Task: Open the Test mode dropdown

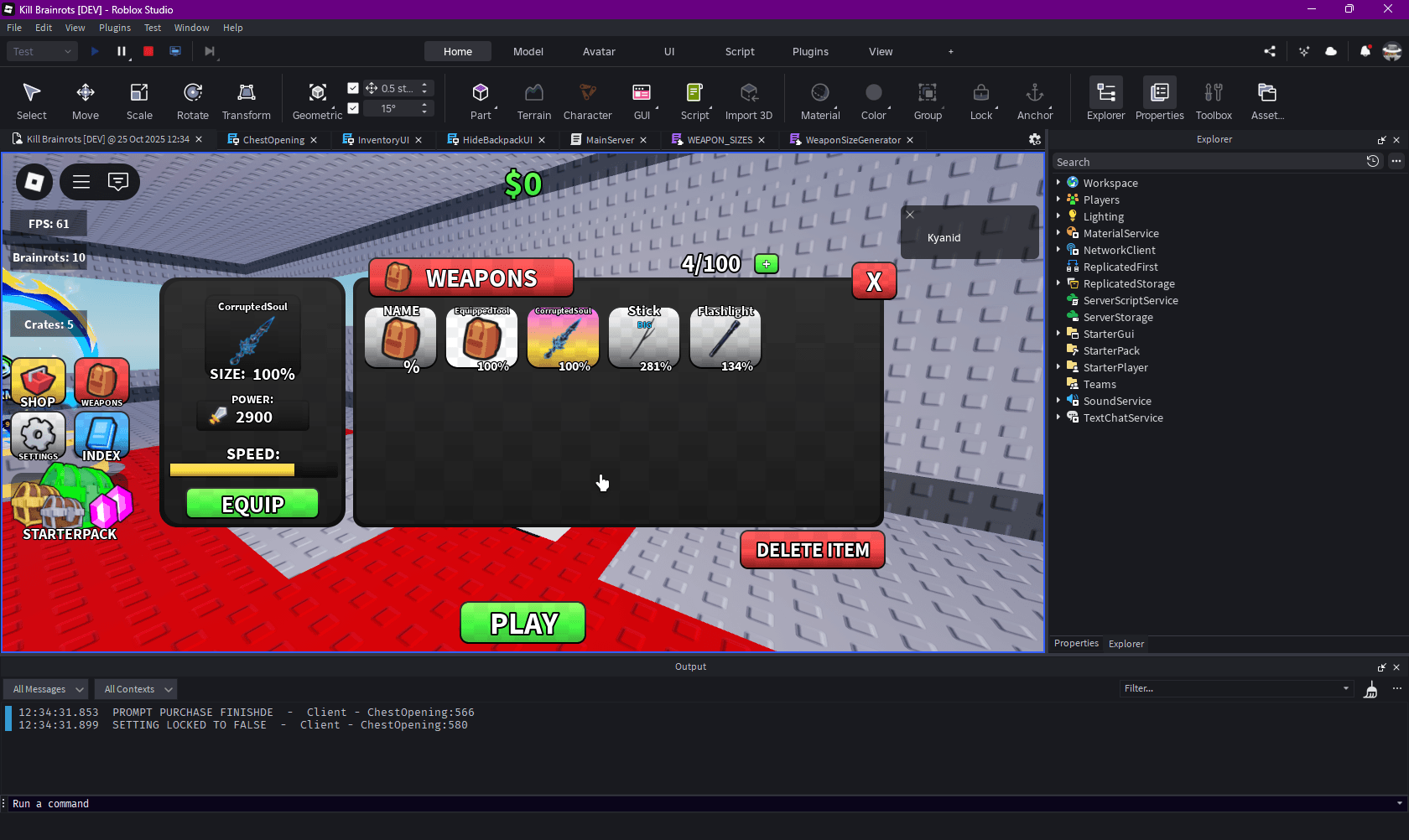Action: (43, 51)
